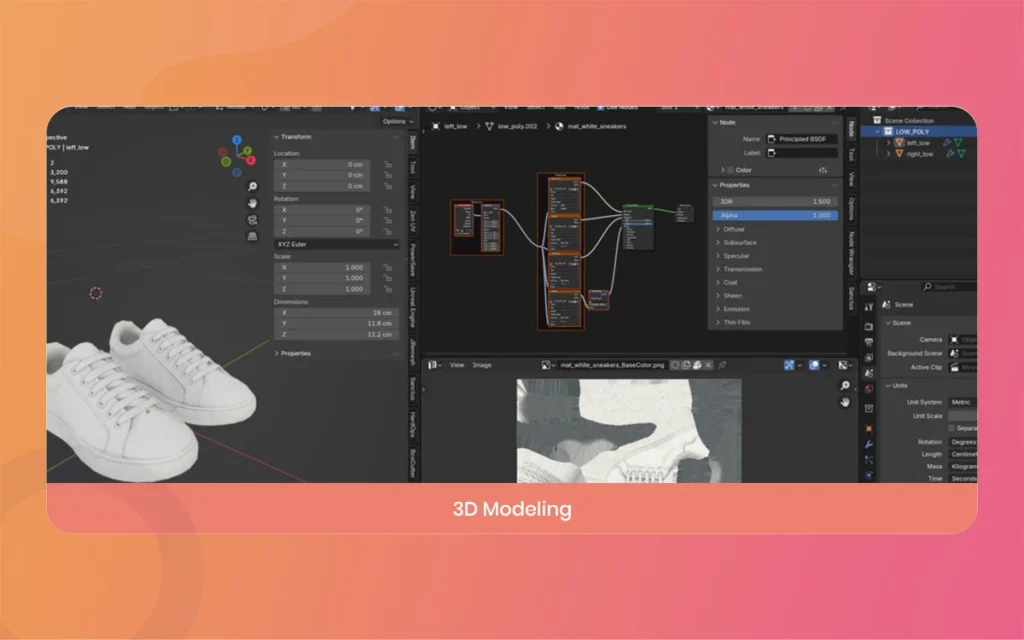Open the image editor Image menu

[x=482, y=365]
